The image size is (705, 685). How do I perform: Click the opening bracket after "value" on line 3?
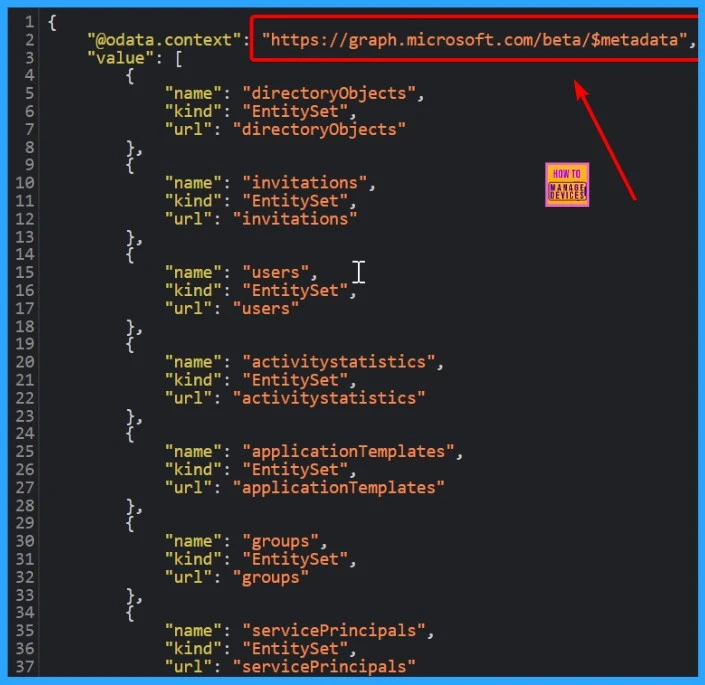[178, 58]
